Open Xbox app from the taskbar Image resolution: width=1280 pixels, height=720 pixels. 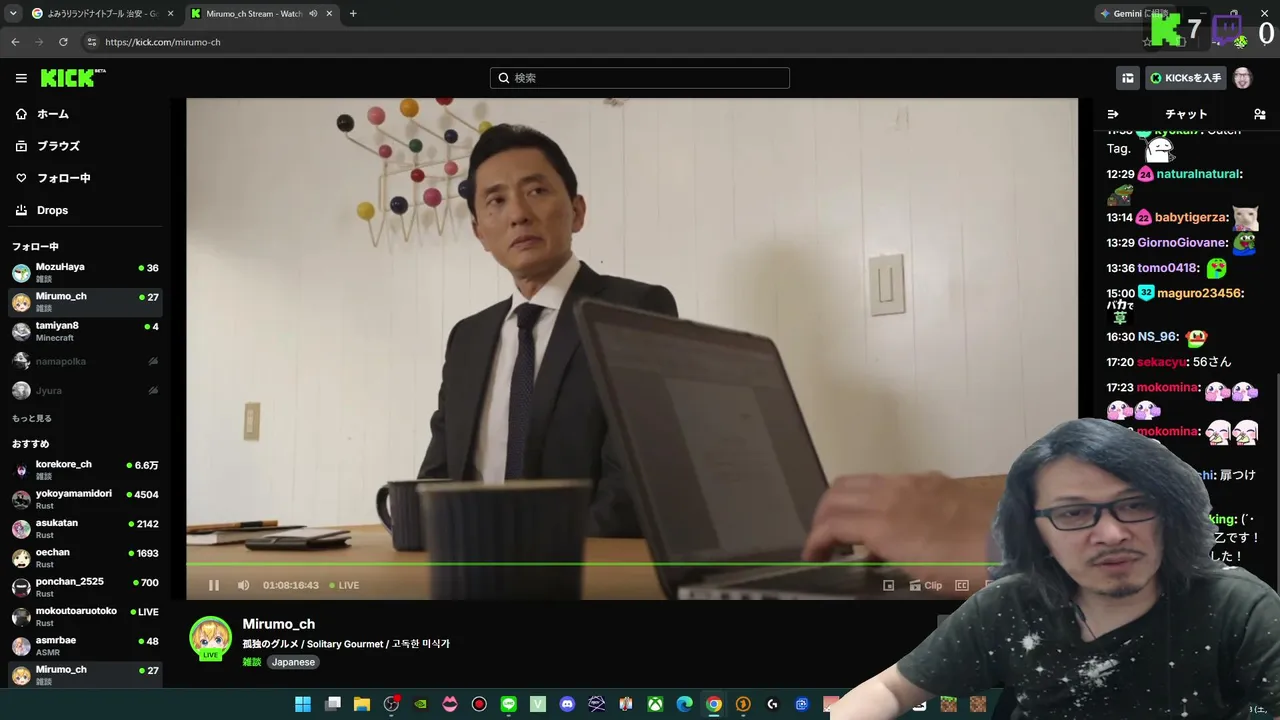point(655,704)
